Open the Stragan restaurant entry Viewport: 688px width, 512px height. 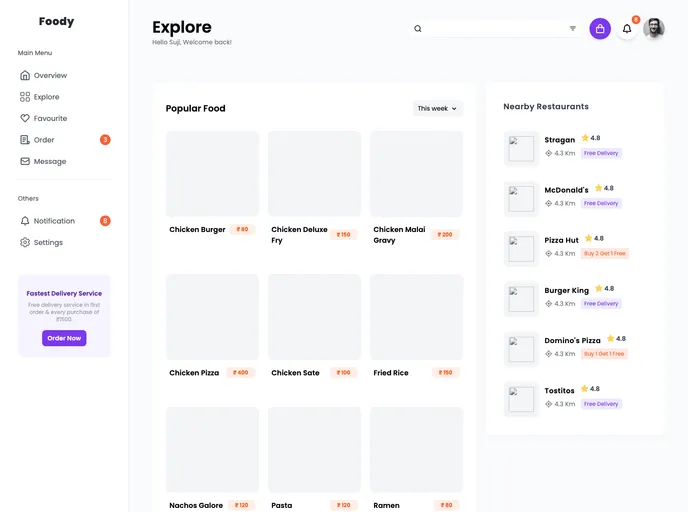pos(559,140)
